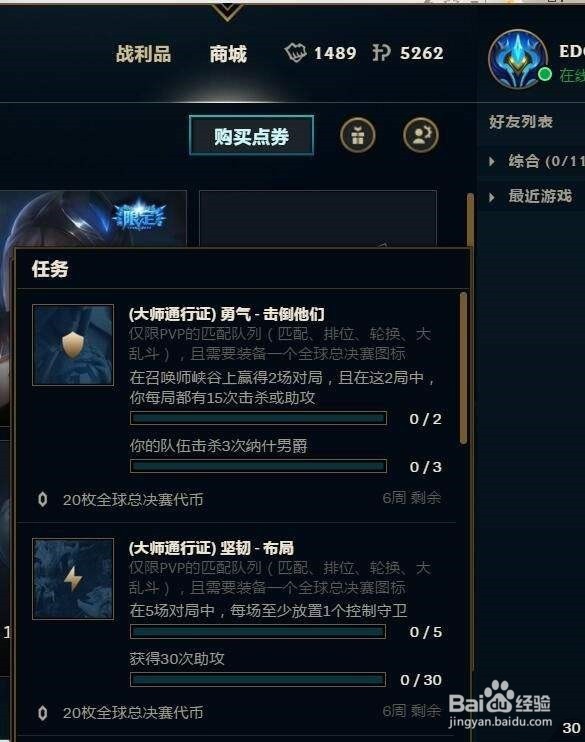Image resolution: width=585 pixels, height=742 pixels.
Task: Click the mission panel scrollbar
Action: coord(463,368)
